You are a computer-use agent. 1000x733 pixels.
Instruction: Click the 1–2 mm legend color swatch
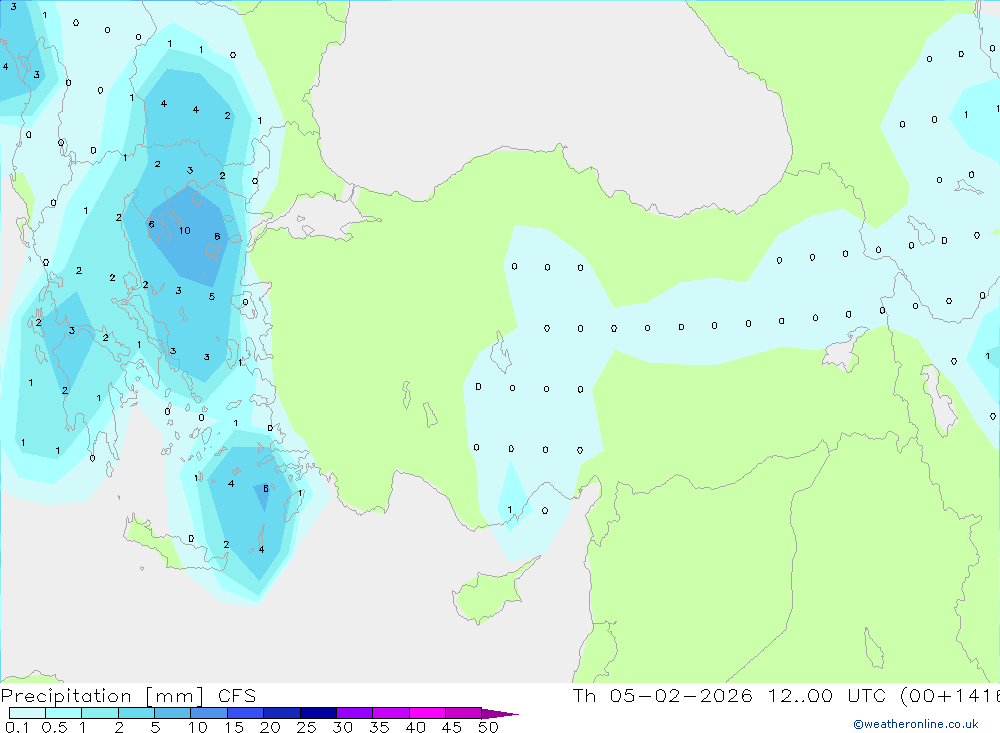coord(99,713)
